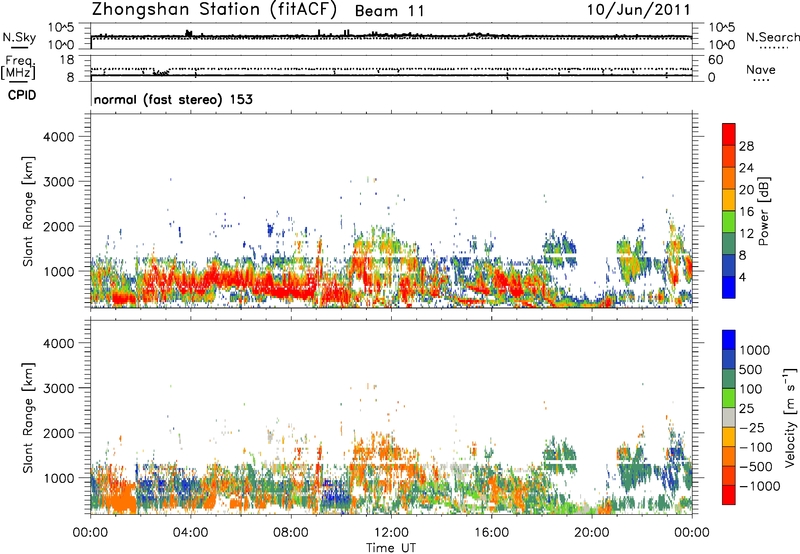800x554 pixels.
Task: Click the 'Power [dB]' colorbar label
Action: pos(763,211)
